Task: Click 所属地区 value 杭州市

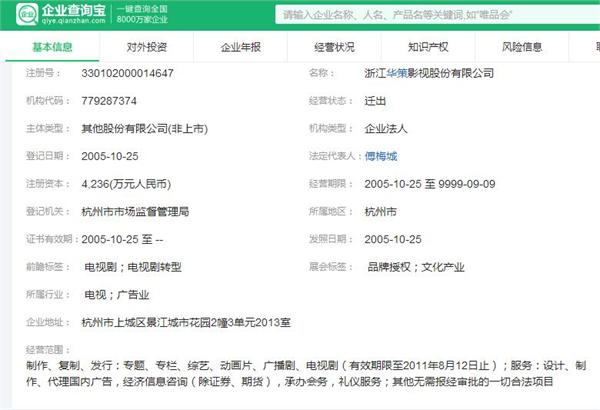Action: [x=380, y=212]
